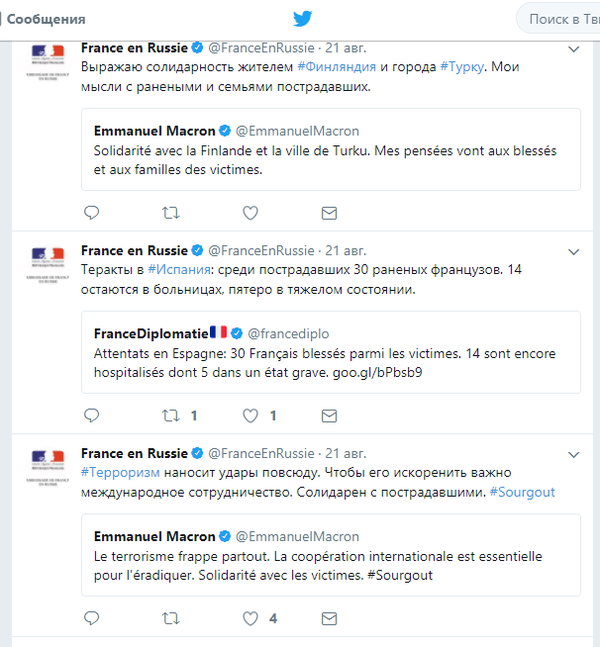Open quoted FranceDiplomatie tweet about Espagne
This screenshot has height=647, width=600.
click(331, 352)
